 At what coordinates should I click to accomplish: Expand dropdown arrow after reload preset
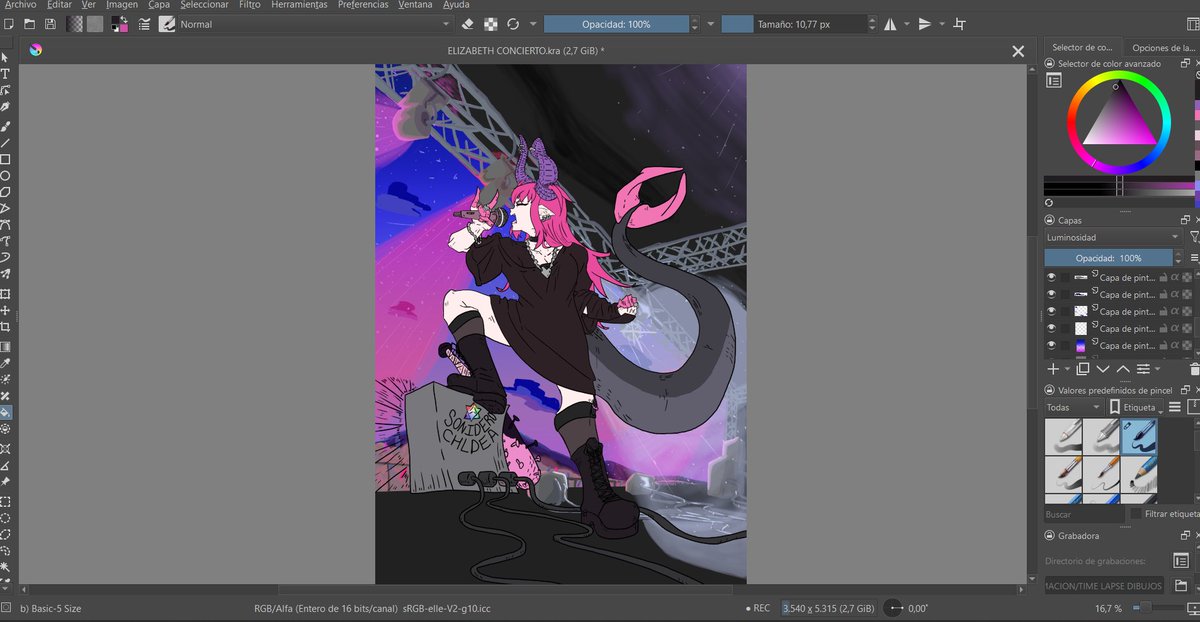pos(533,24)
